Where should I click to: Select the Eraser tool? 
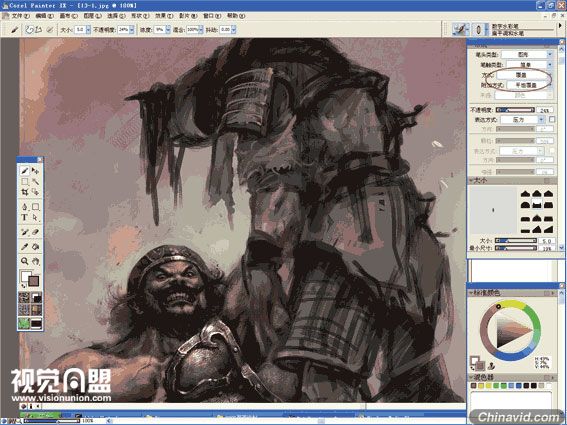pos(35,232)
